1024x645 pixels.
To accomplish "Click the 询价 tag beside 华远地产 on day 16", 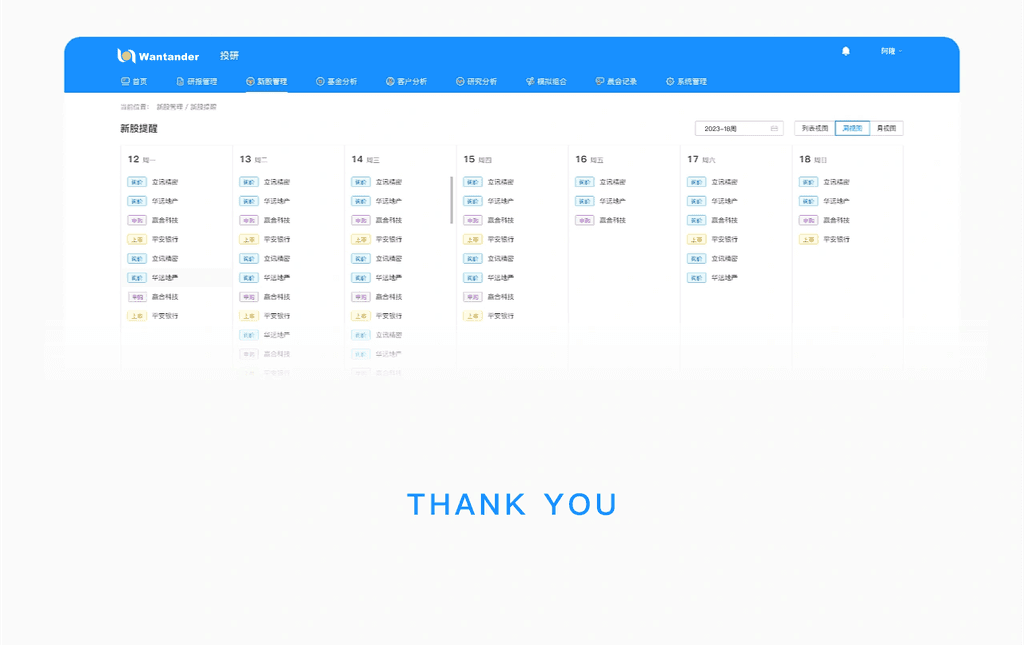I will tap(584, 201).
